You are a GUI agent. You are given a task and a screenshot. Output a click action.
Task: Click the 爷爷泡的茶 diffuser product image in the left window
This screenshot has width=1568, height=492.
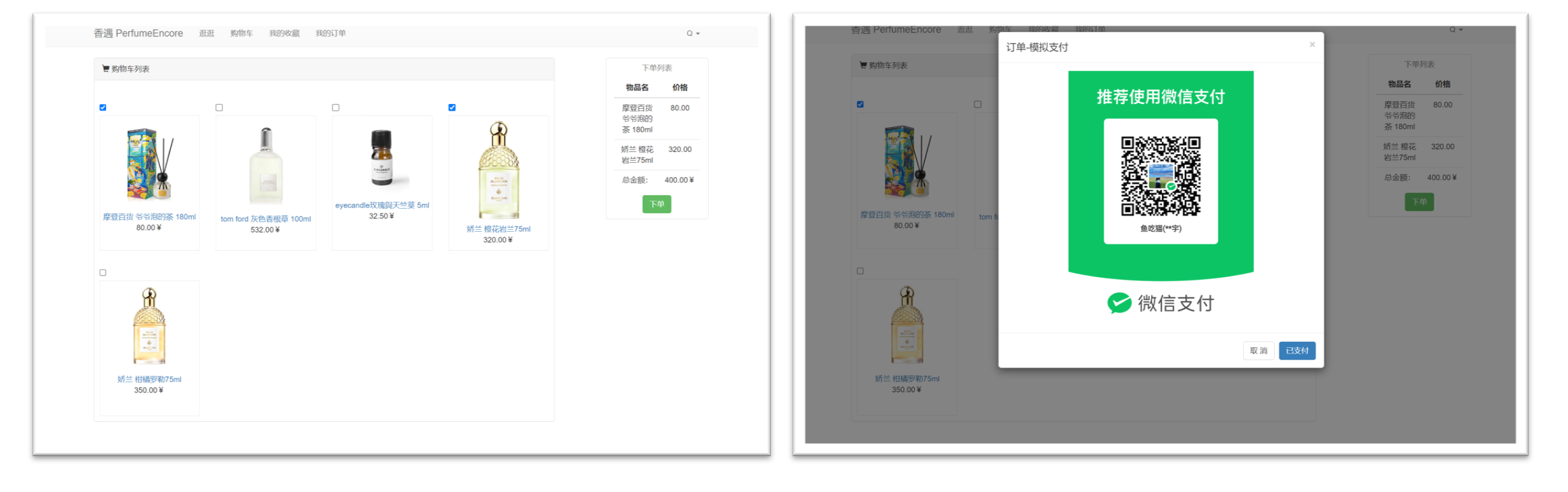pos(150,164)
